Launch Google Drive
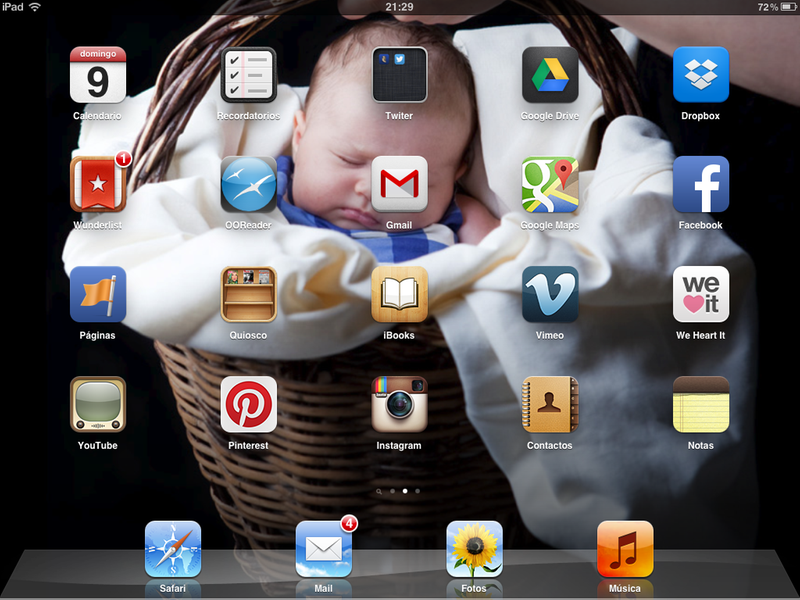Image resolution: width=800 pixels, height=600 pixels. click(x=550, y=75)
